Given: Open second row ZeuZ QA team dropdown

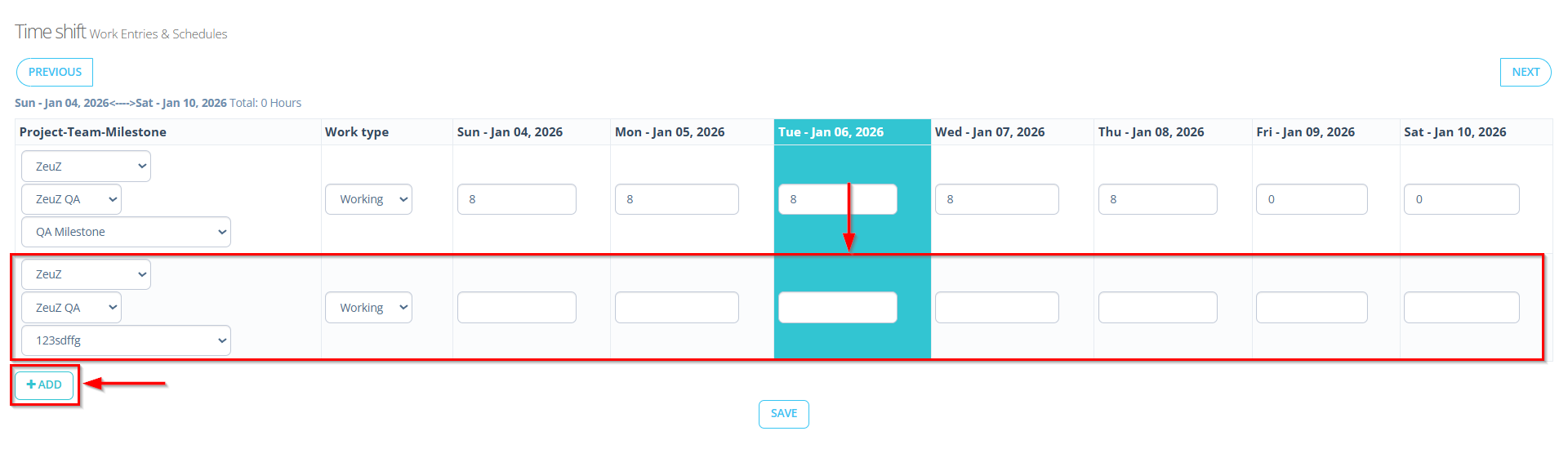Looking at the screenshot, I should pos(71,308).
